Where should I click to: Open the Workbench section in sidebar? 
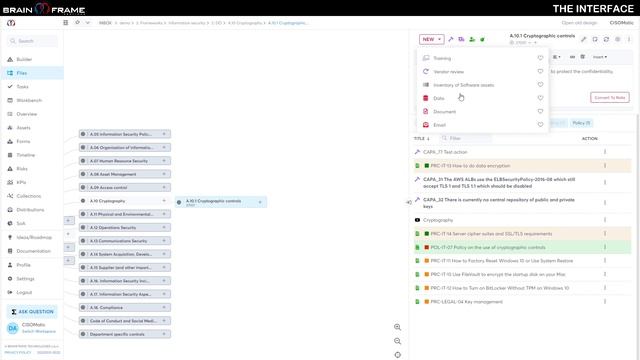29,100
